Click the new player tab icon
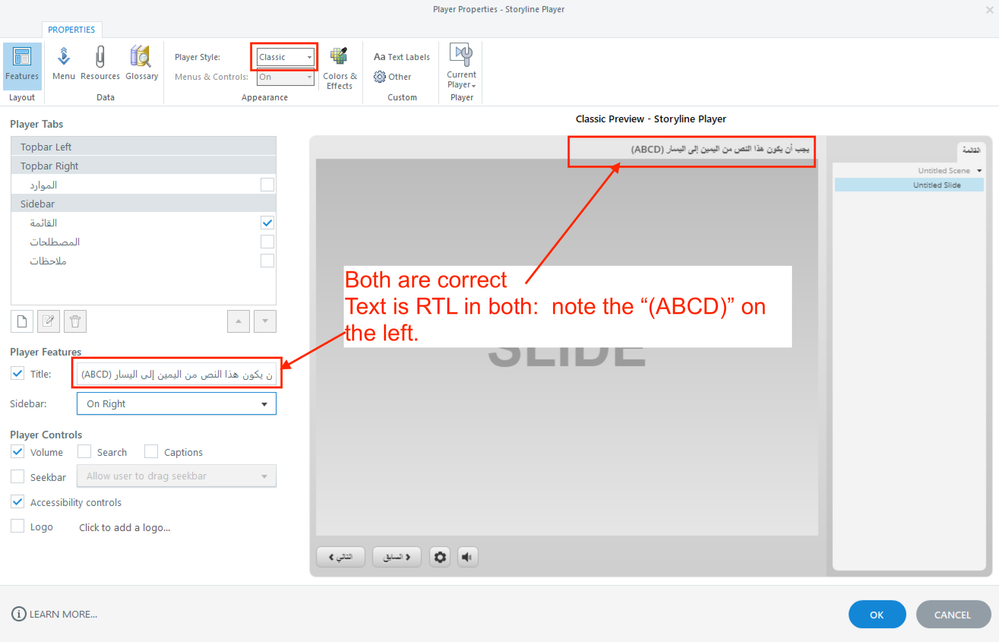Screen dimensions: 999x642 pos(22,321)
